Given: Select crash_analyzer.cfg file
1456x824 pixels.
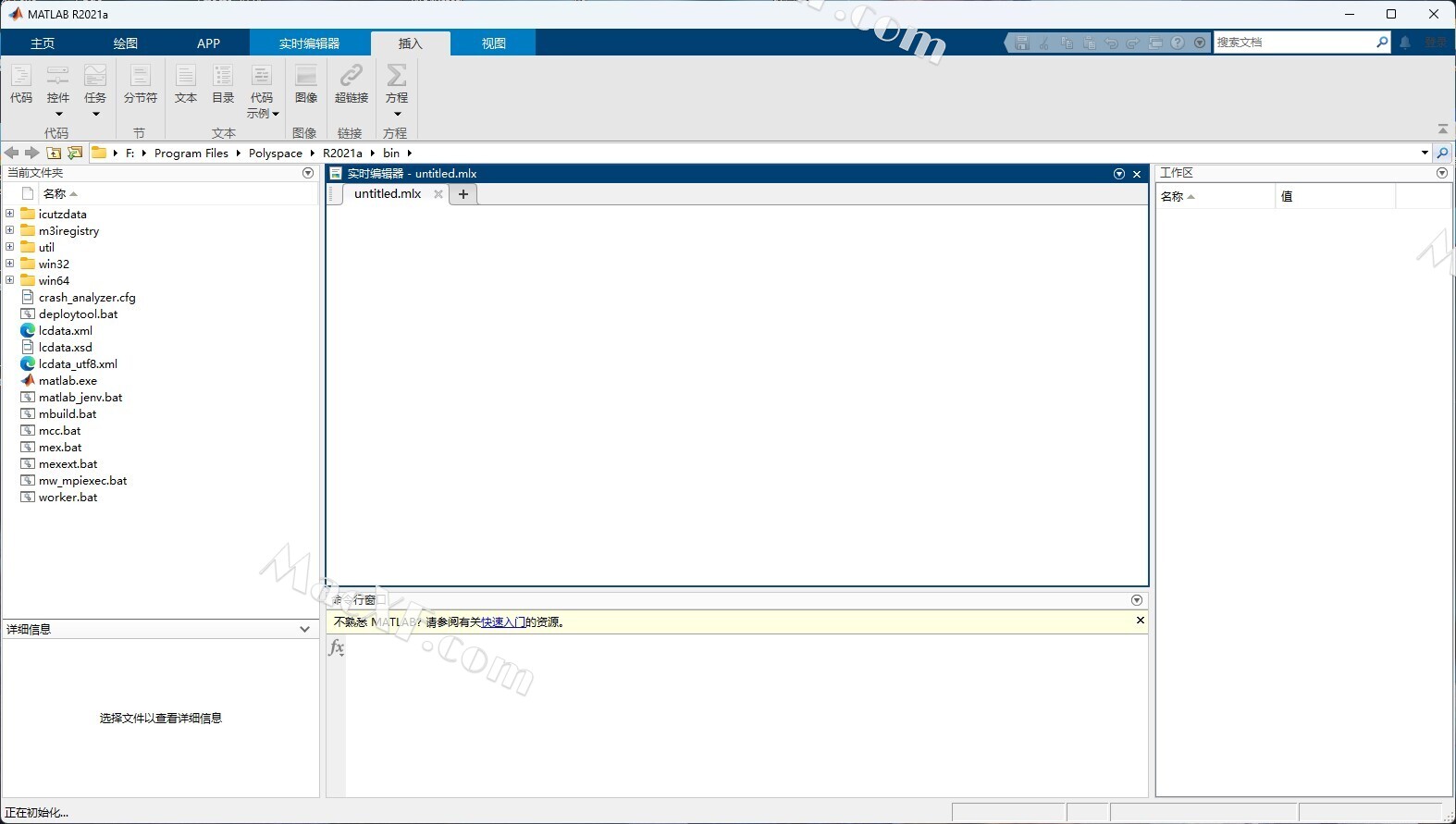Looking at the screenshot, I should pyautogui.click(x=87, y=298).
